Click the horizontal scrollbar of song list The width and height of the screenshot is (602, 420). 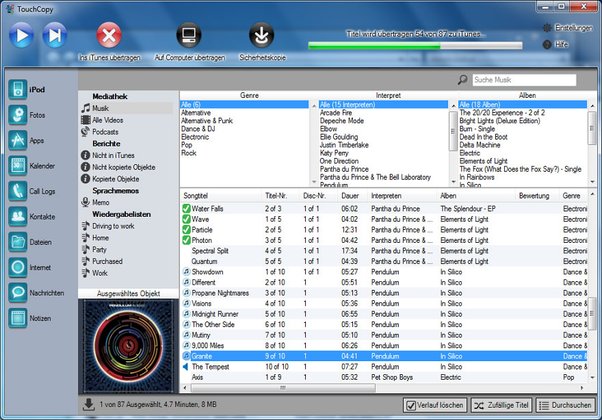283,388
